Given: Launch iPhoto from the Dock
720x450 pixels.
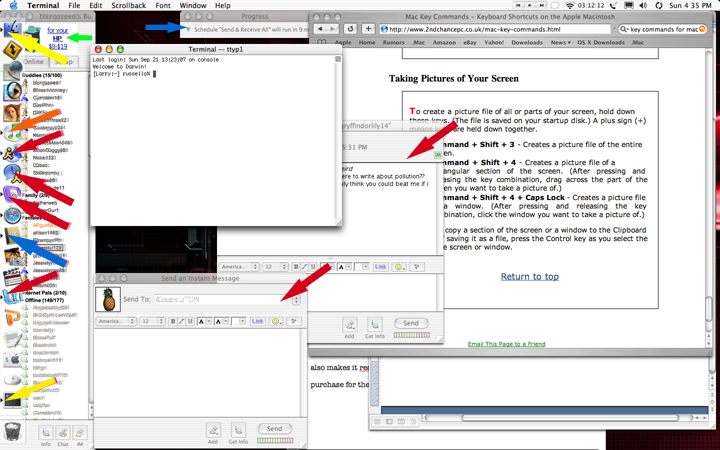Looking at the screenshot, I should [x=12, y=256].
